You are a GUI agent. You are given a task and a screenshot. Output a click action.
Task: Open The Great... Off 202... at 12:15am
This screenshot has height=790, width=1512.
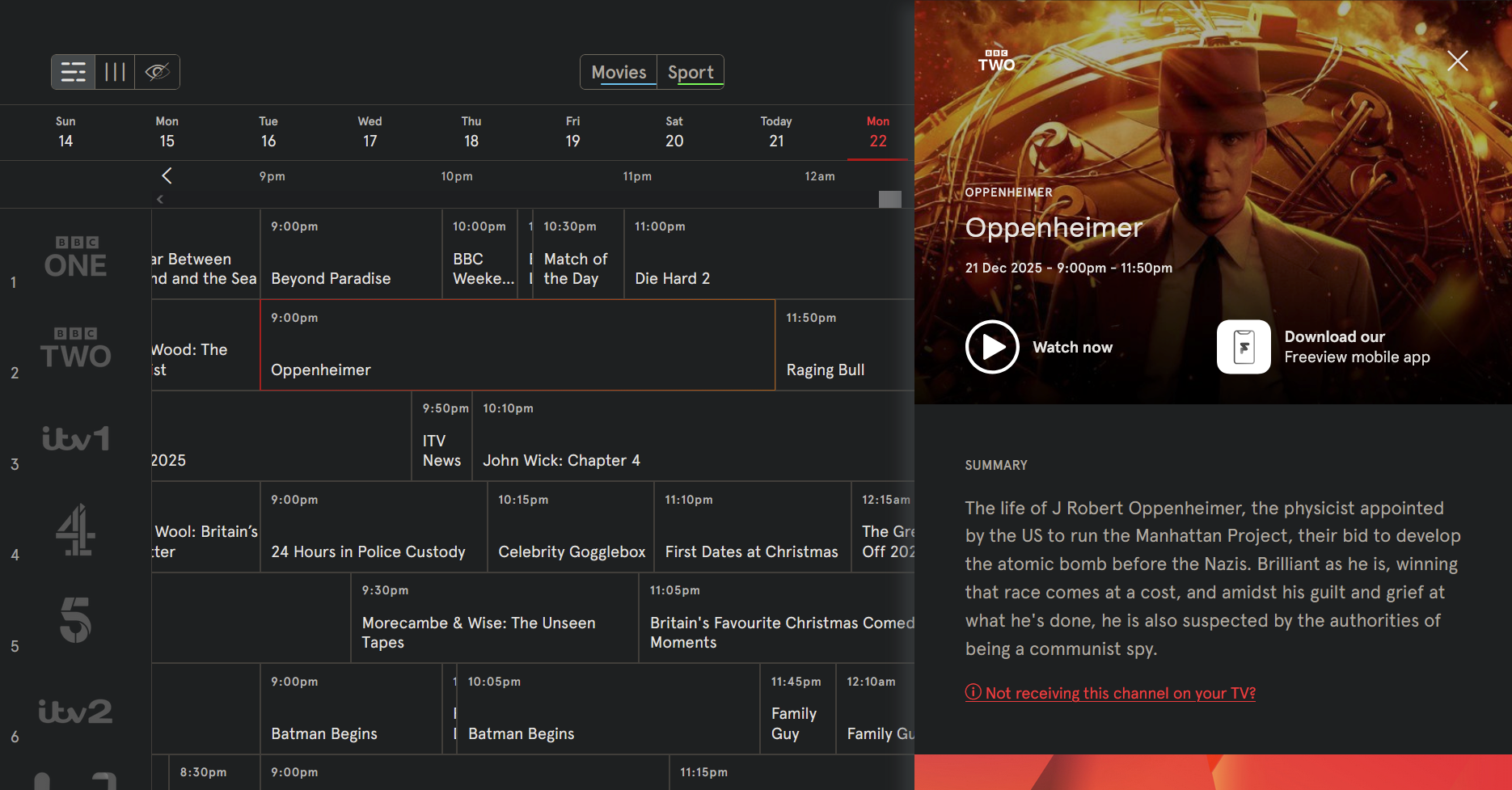(884, 527)
